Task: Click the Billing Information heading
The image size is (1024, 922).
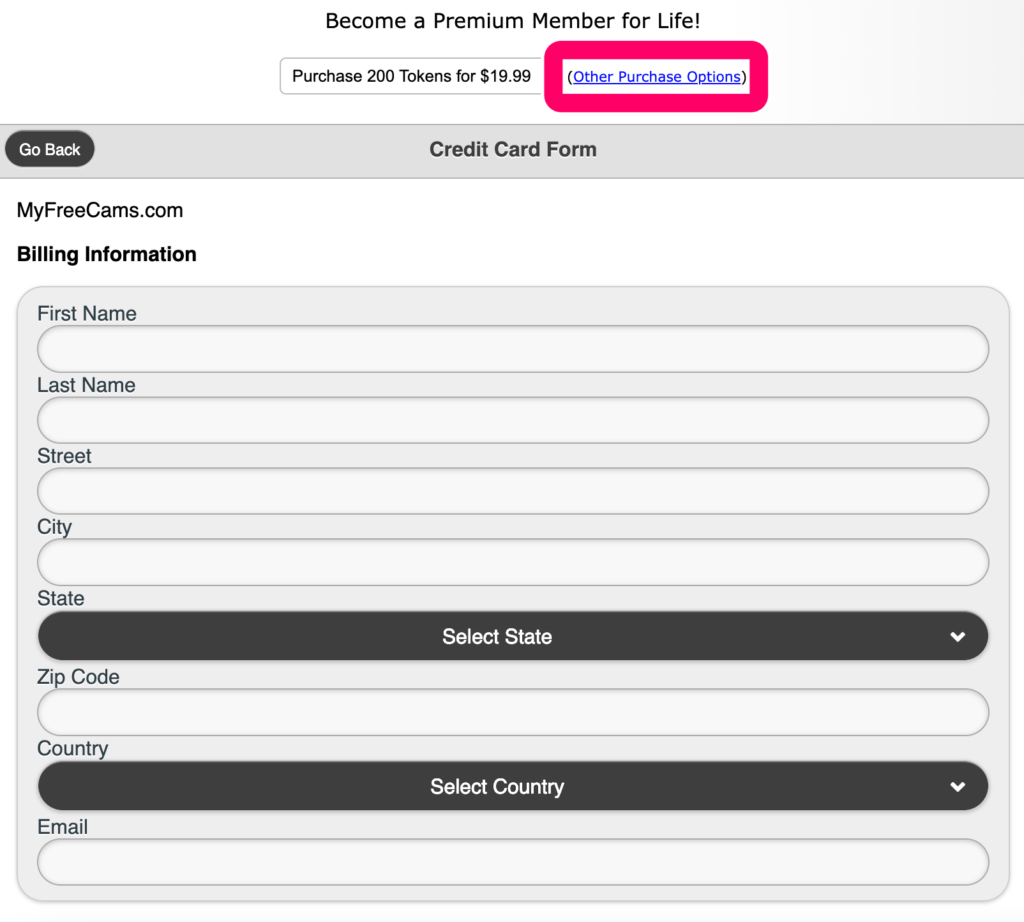Action: [107, 255]
